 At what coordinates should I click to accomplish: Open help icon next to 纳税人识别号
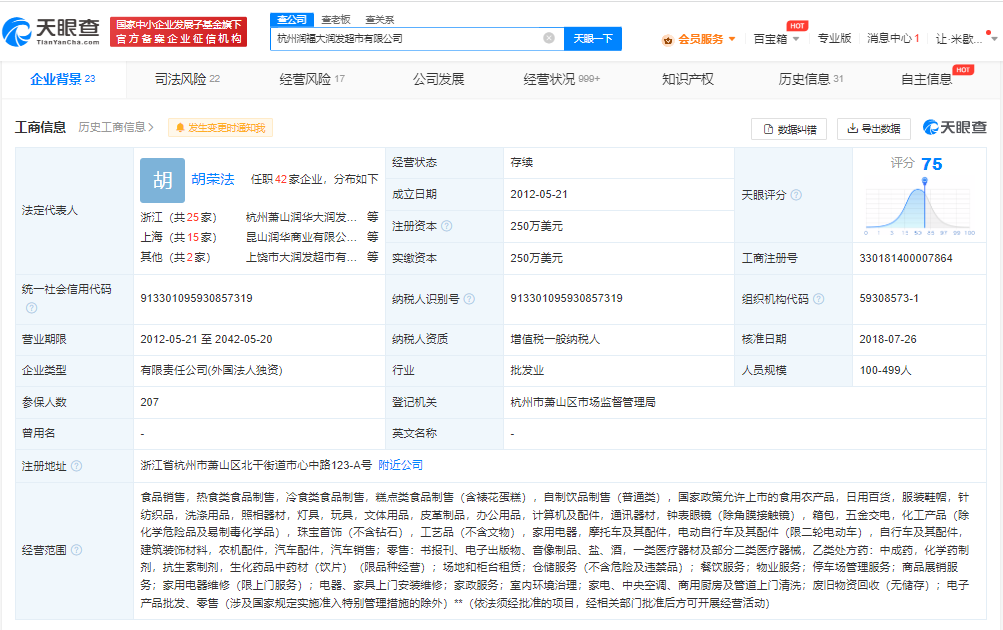click(x=469, y=299)
